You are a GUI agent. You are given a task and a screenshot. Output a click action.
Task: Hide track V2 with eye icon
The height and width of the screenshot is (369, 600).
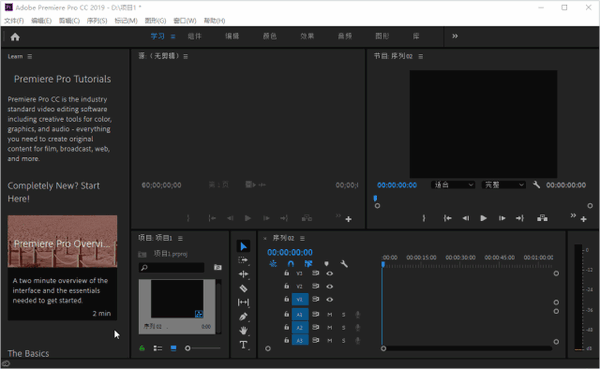coord(329,286)
